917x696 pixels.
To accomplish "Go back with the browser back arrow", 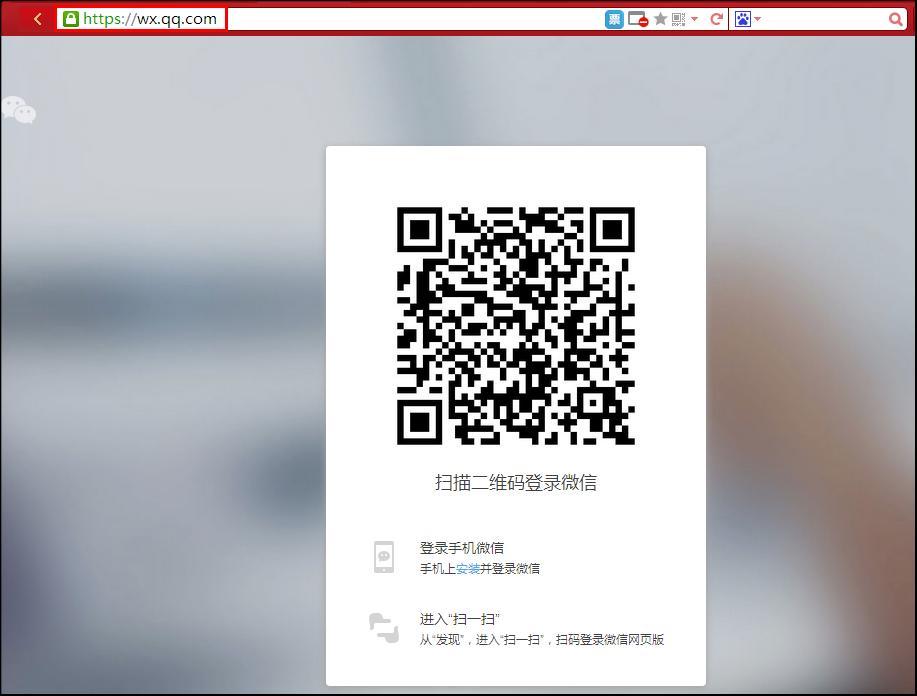I will (38, 19).
